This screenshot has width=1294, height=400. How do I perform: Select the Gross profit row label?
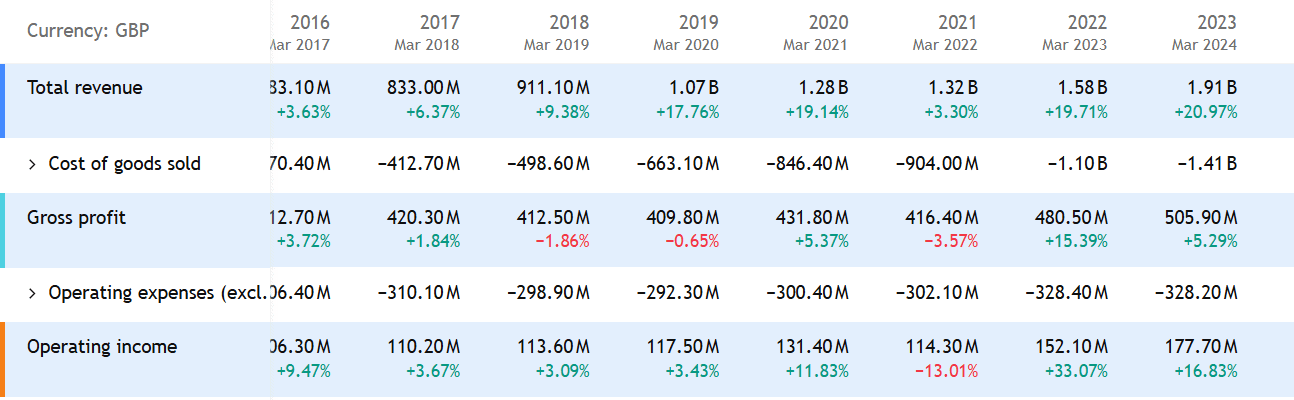coord(76,218)
